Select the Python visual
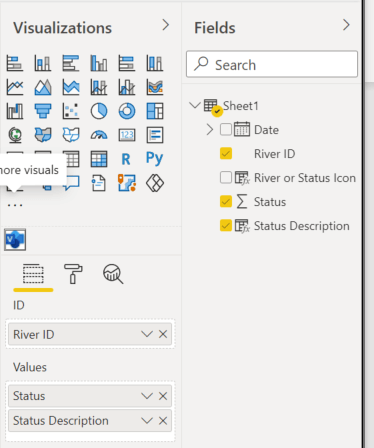 click(155, 158)
